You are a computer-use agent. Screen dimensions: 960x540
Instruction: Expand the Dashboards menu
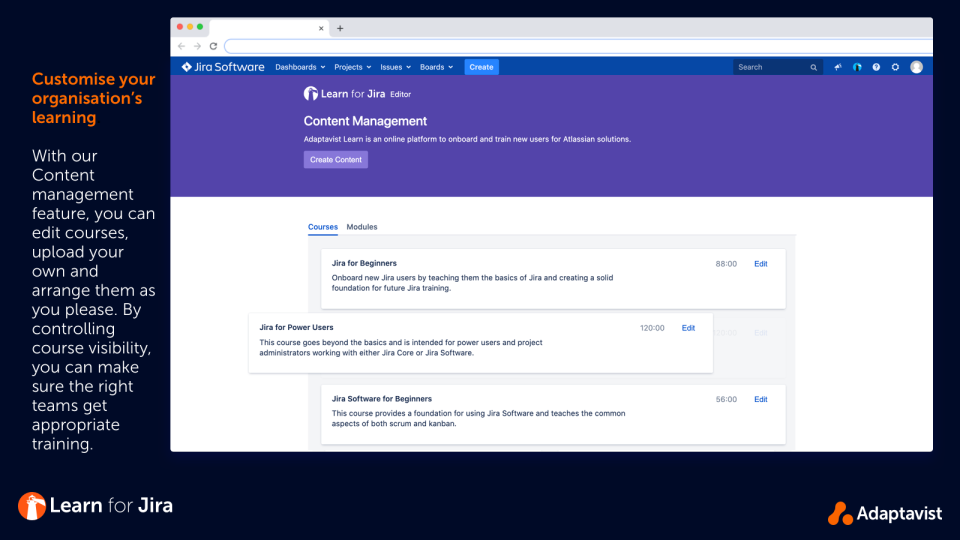coord(300,67)
